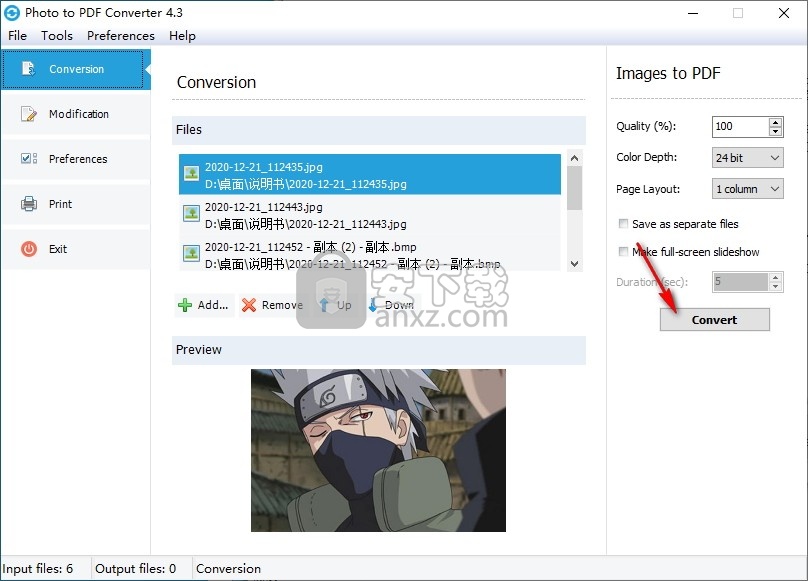Image resolution: width=808 pixels, height=581 pixels.
Task: Click 'Output files: 0' in status bar
Action: point(136,569)
